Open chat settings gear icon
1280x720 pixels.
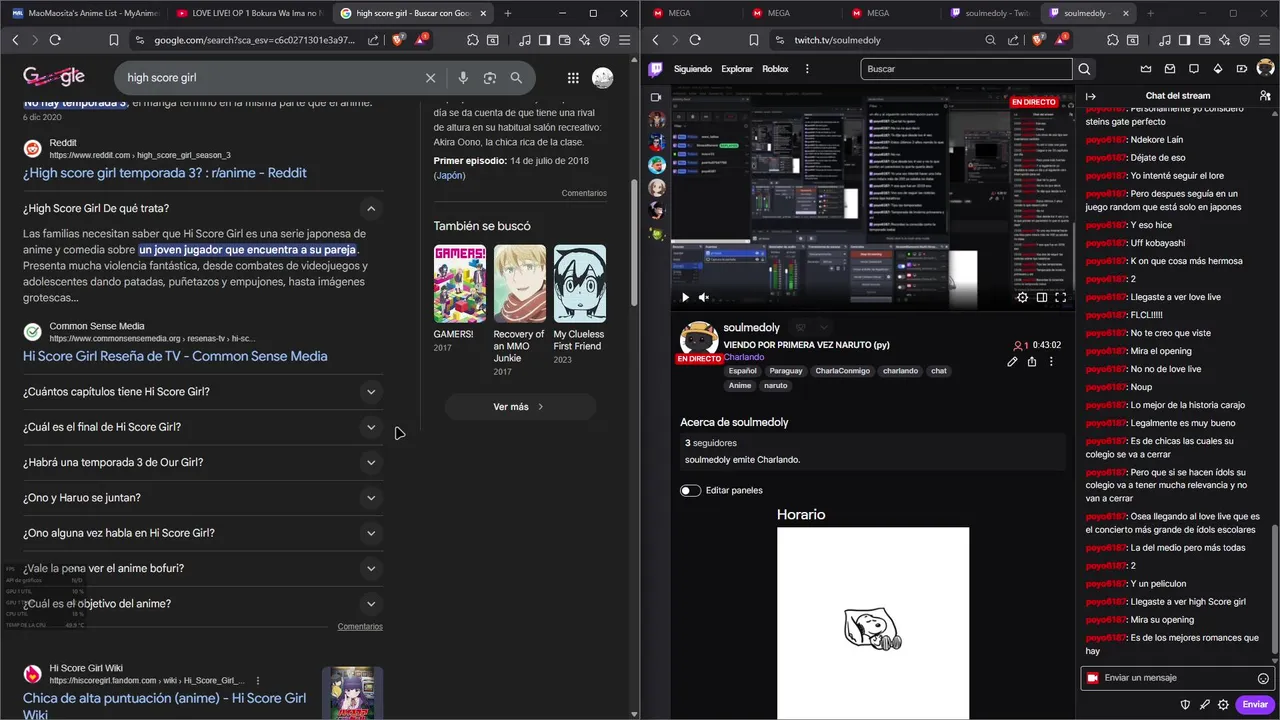[1223, 704]
